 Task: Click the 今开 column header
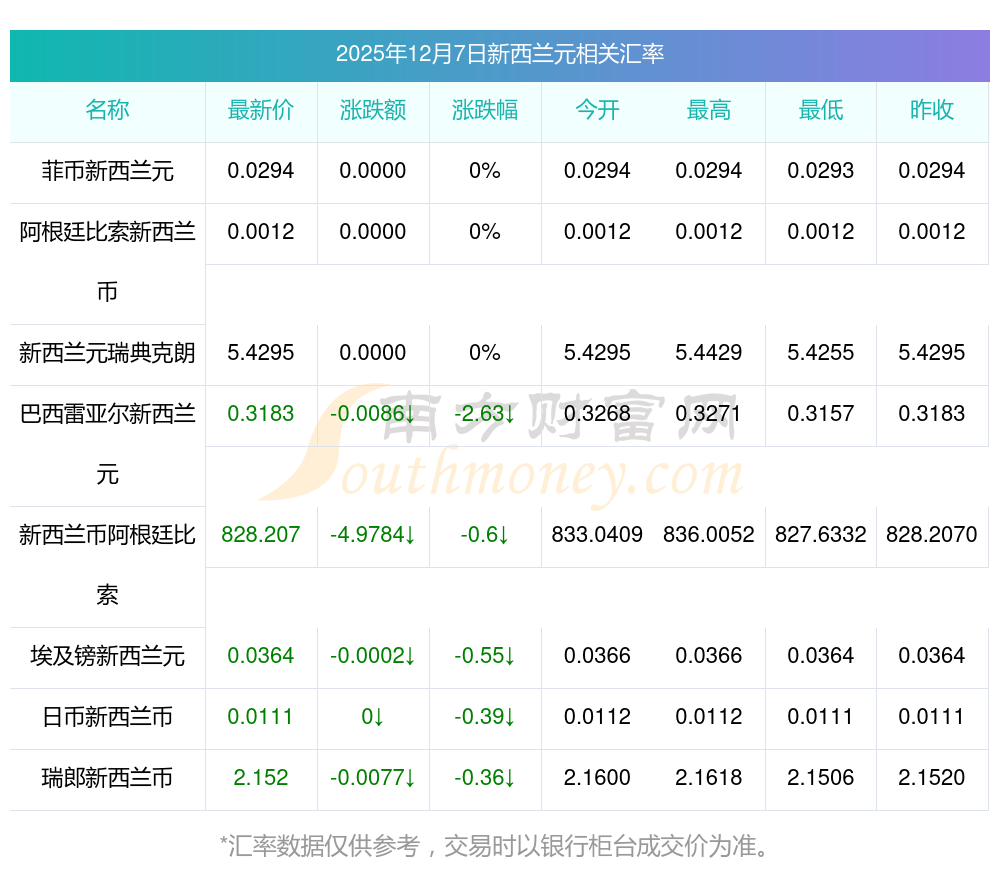(x=597, y=110)
